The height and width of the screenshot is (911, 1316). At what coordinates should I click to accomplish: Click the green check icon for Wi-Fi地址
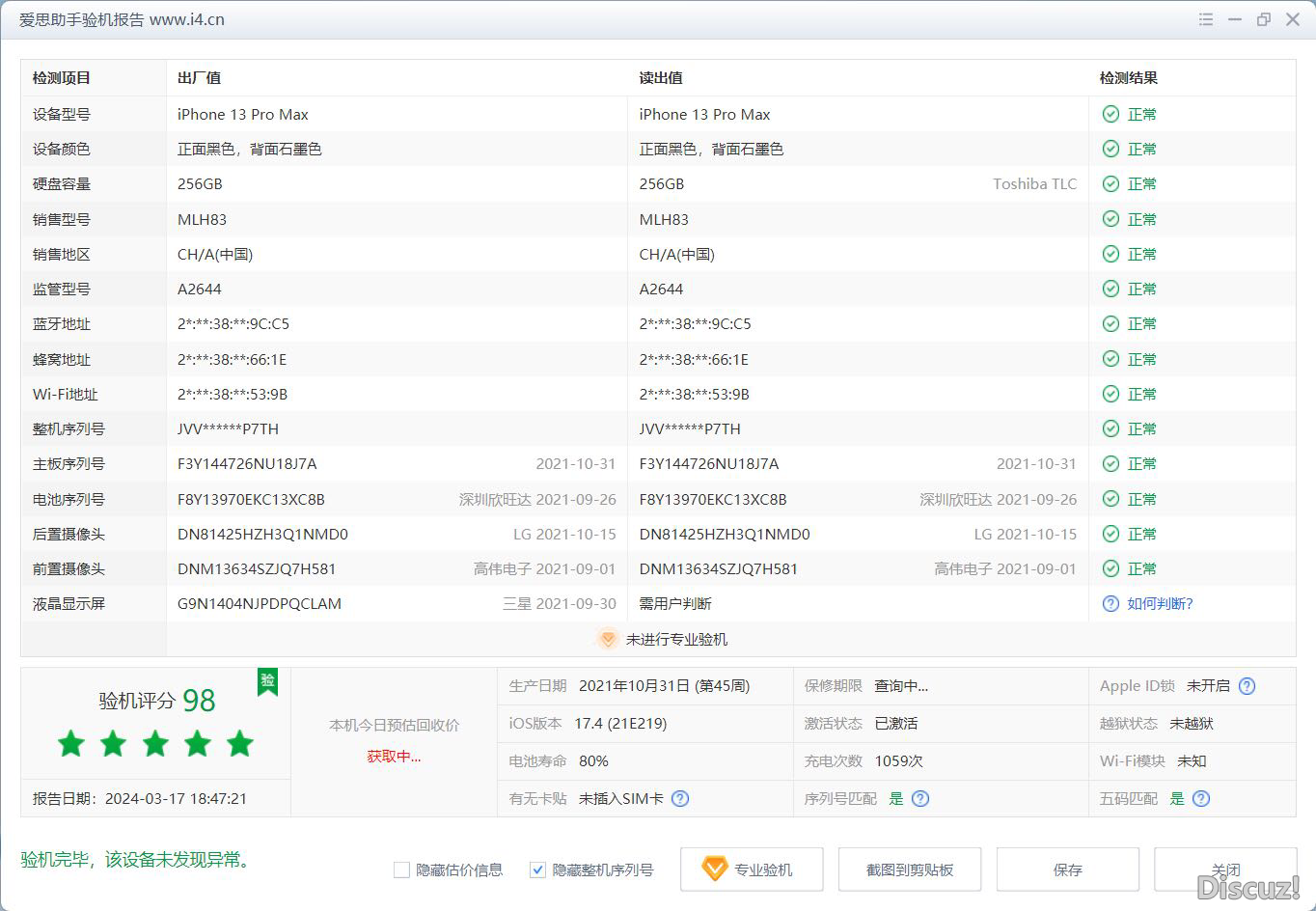click(1110, 394)
